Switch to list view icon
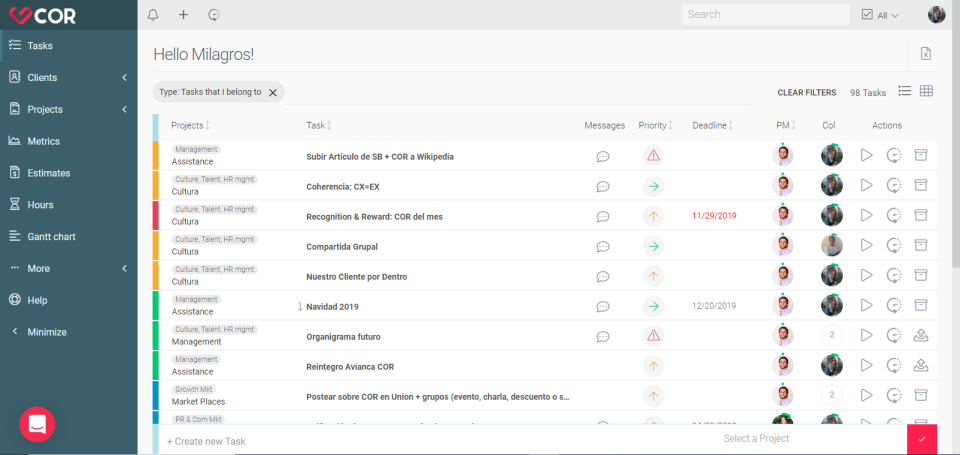This screenshot has height=455, width=960. pos(904,91)
